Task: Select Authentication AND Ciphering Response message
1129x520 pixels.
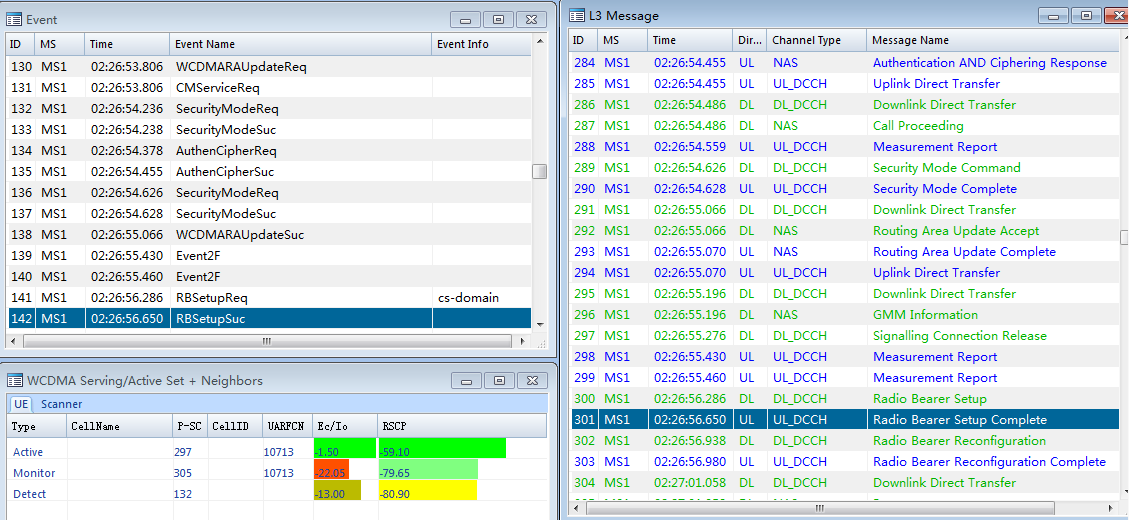Action: (x=845, y=63)
